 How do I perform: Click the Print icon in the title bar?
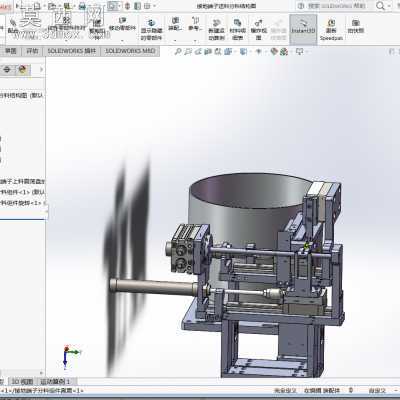click(x=82, y=6)
